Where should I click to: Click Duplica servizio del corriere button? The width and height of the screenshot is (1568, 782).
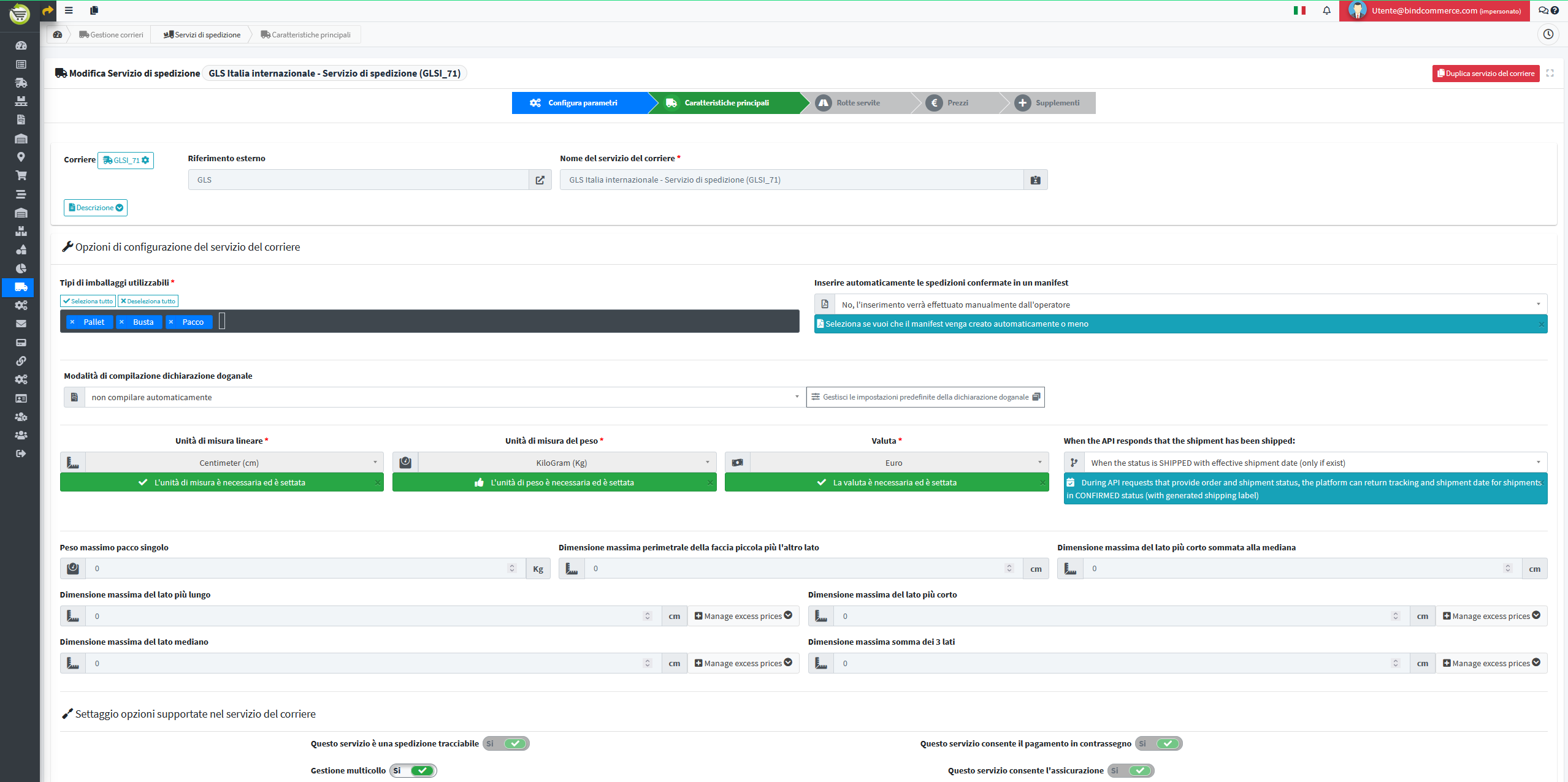(x=1485, y=74)
